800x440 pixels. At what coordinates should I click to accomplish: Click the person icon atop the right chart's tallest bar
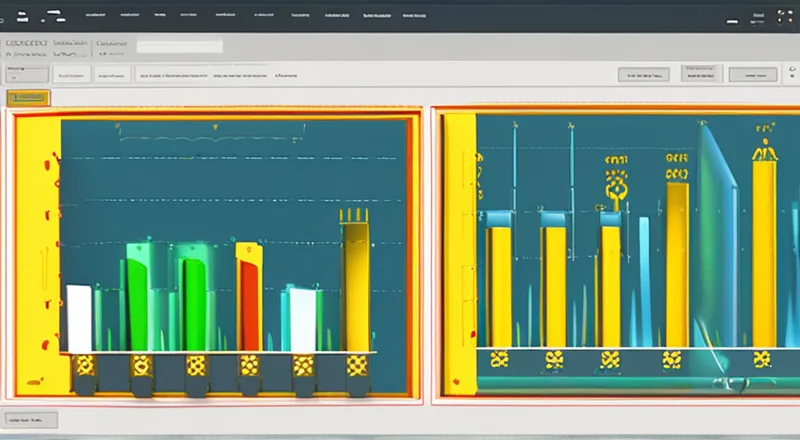pyautogui.click(x=765, y=150)
